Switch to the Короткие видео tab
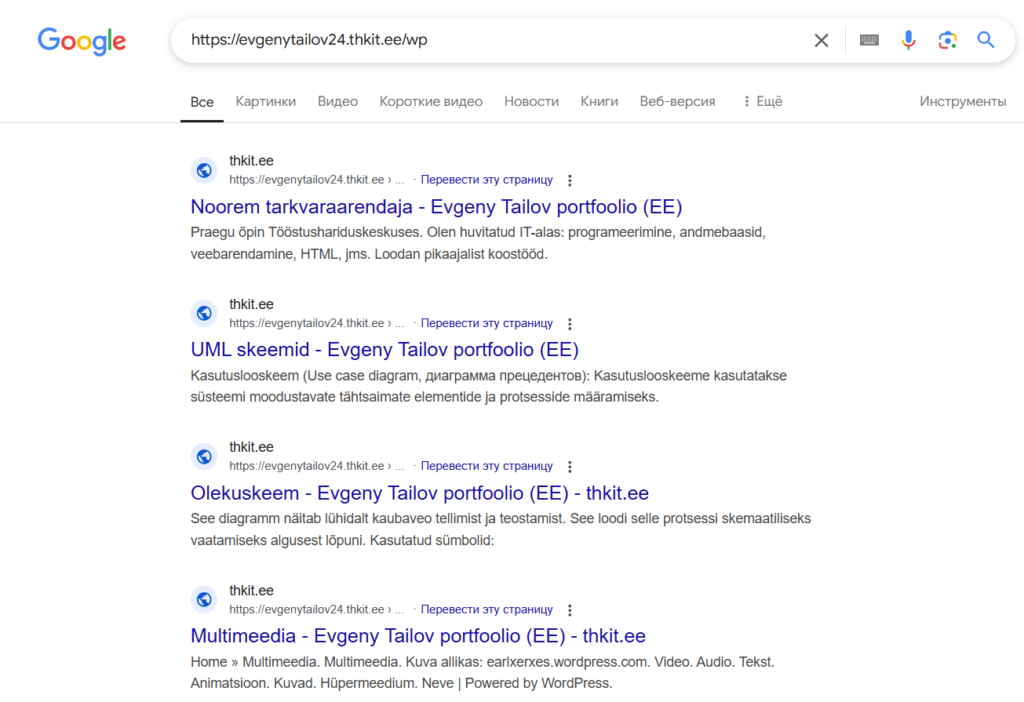This screenshot has width=1024, height=702. pyautogui.click(x=431, y=101)
